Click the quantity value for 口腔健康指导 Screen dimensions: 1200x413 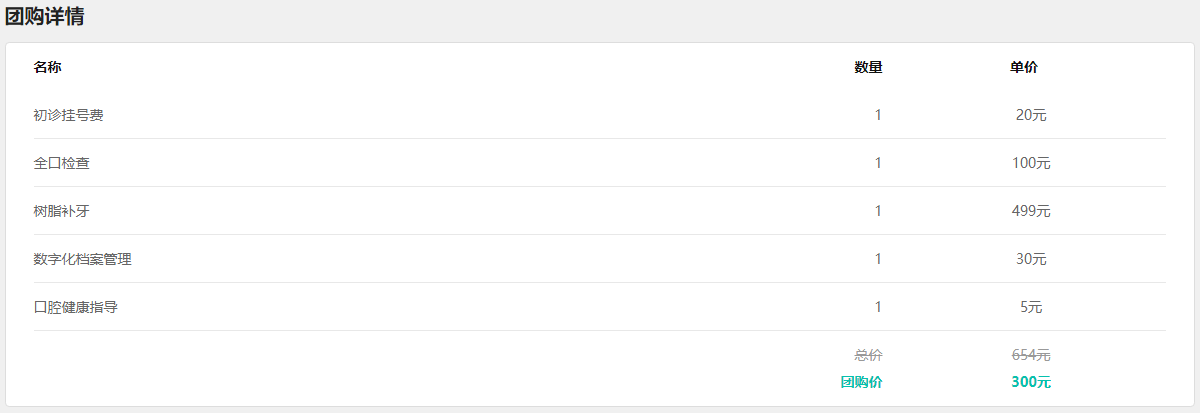[x=878, y=307]
